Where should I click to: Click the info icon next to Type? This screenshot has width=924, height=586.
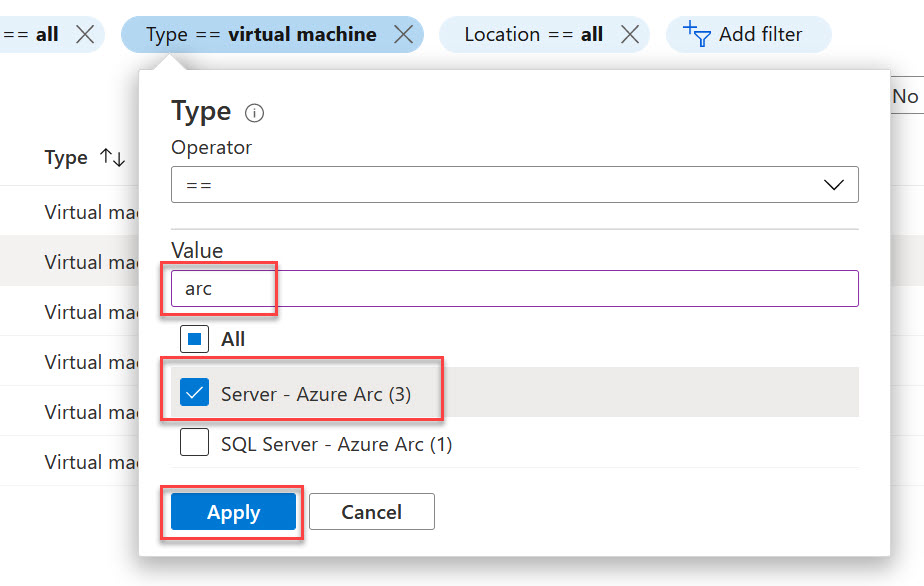click(254, 113)
